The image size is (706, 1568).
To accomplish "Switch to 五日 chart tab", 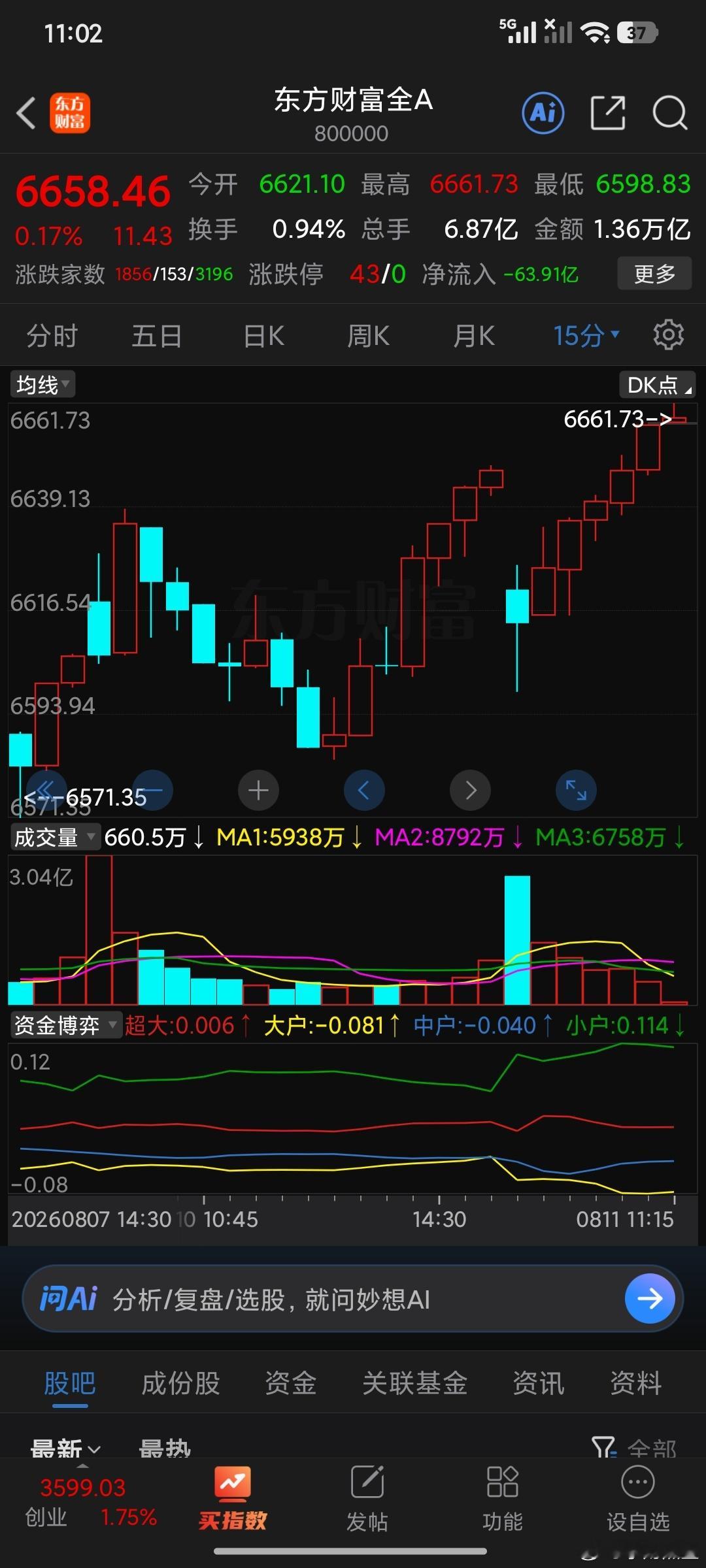I will tap(157, 335).
